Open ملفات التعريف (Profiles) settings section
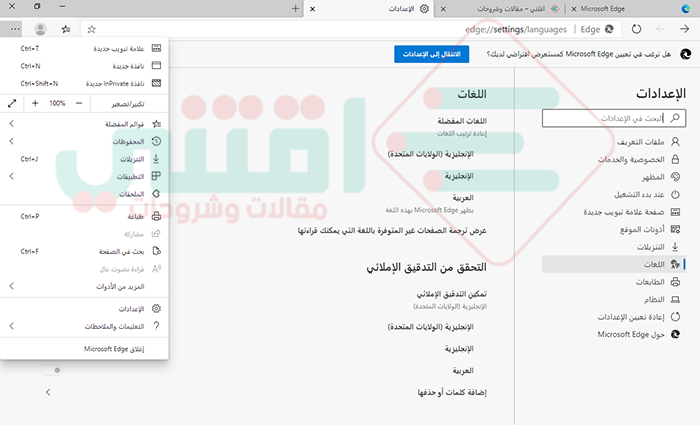The image size is (700, 425). pos(614,142)
